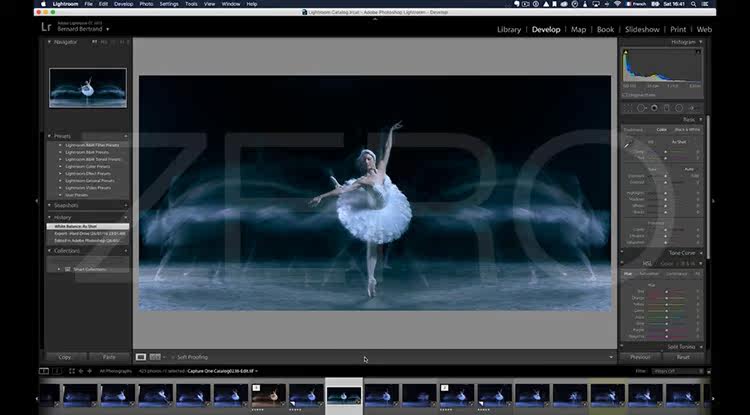Pick the White Balance Selector eyedropper
This screenshot has width=750, height=415.
click(x=628, y=144)
